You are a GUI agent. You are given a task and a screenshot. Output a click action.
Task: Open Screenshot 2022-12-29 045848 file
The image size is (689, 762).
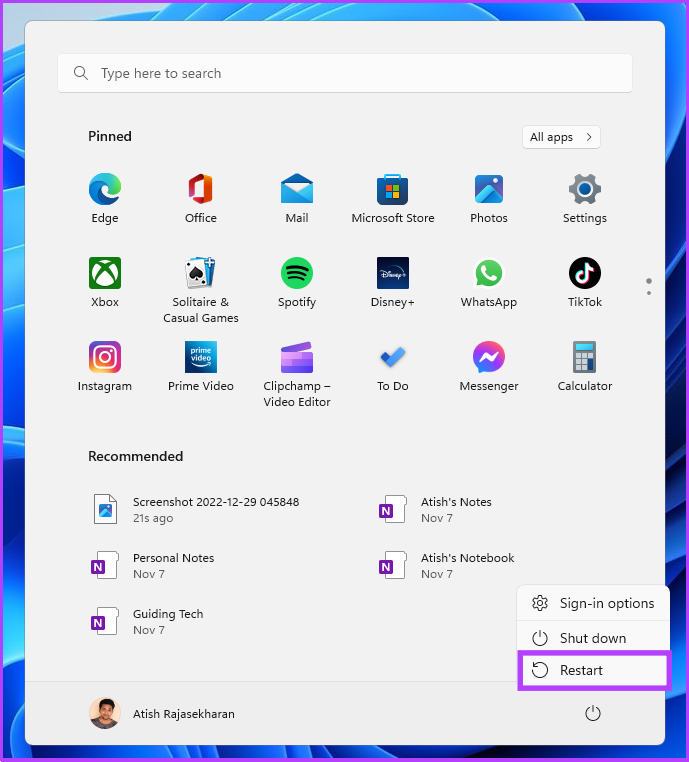196,510
